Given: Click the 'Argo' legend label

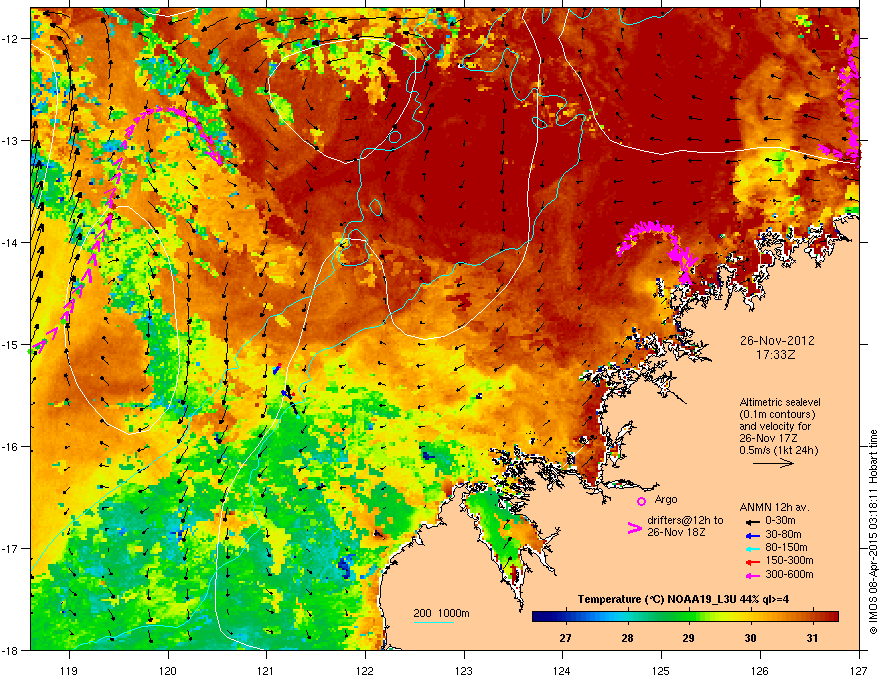Looking at the screenshot, I should coord(666,499).
